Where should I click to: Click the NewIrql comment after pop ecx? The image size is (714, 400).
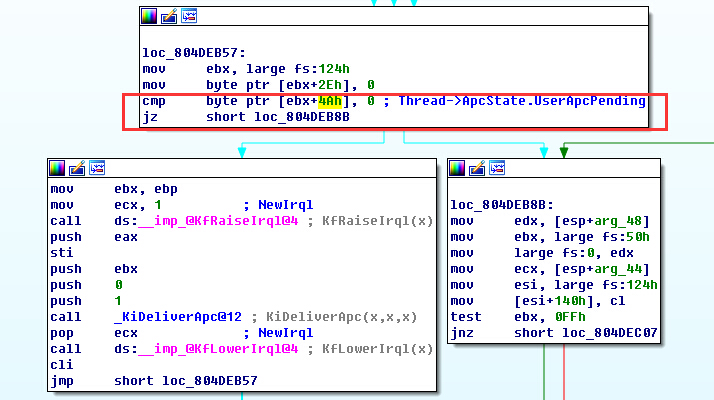pyautogui.click(x=286, y=333)
